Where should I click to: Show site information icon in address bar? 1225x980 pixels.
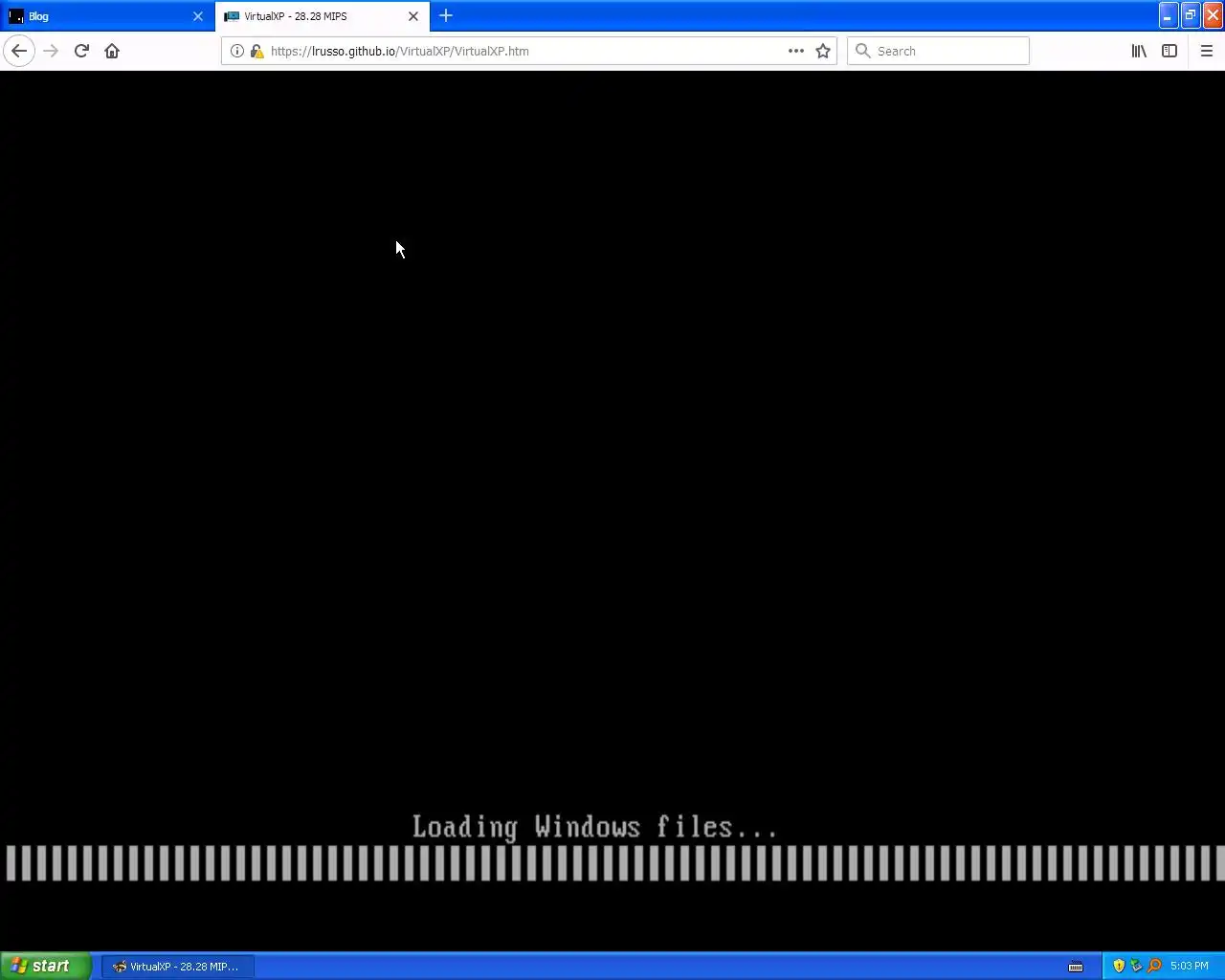tap(237, 51)
